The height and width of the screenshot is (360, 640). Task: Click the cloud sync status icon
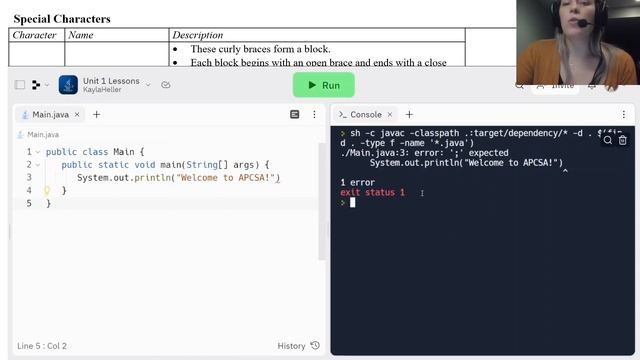166,85
